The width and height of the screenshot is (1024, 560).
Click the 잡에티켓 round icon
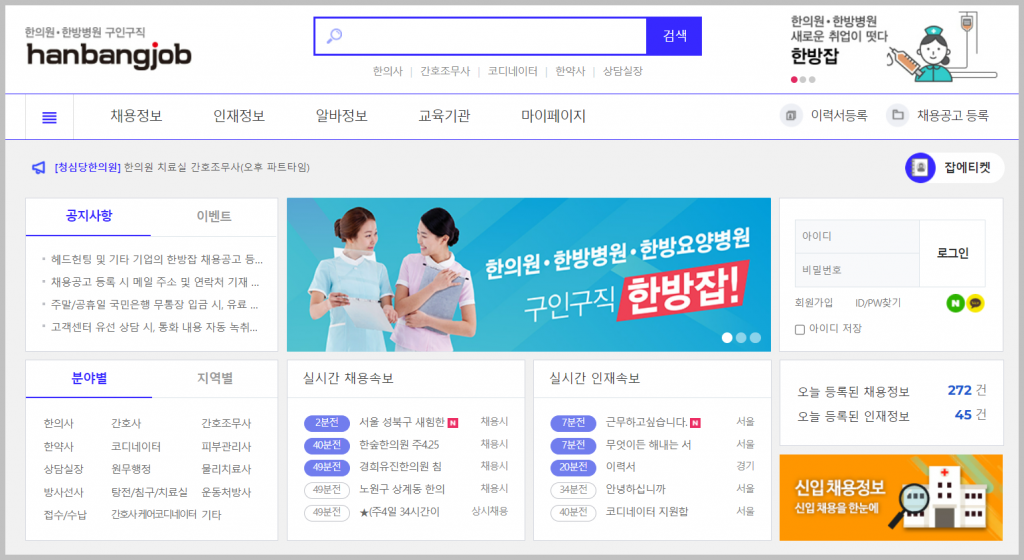pyautogui.click(x=920, y=168)
